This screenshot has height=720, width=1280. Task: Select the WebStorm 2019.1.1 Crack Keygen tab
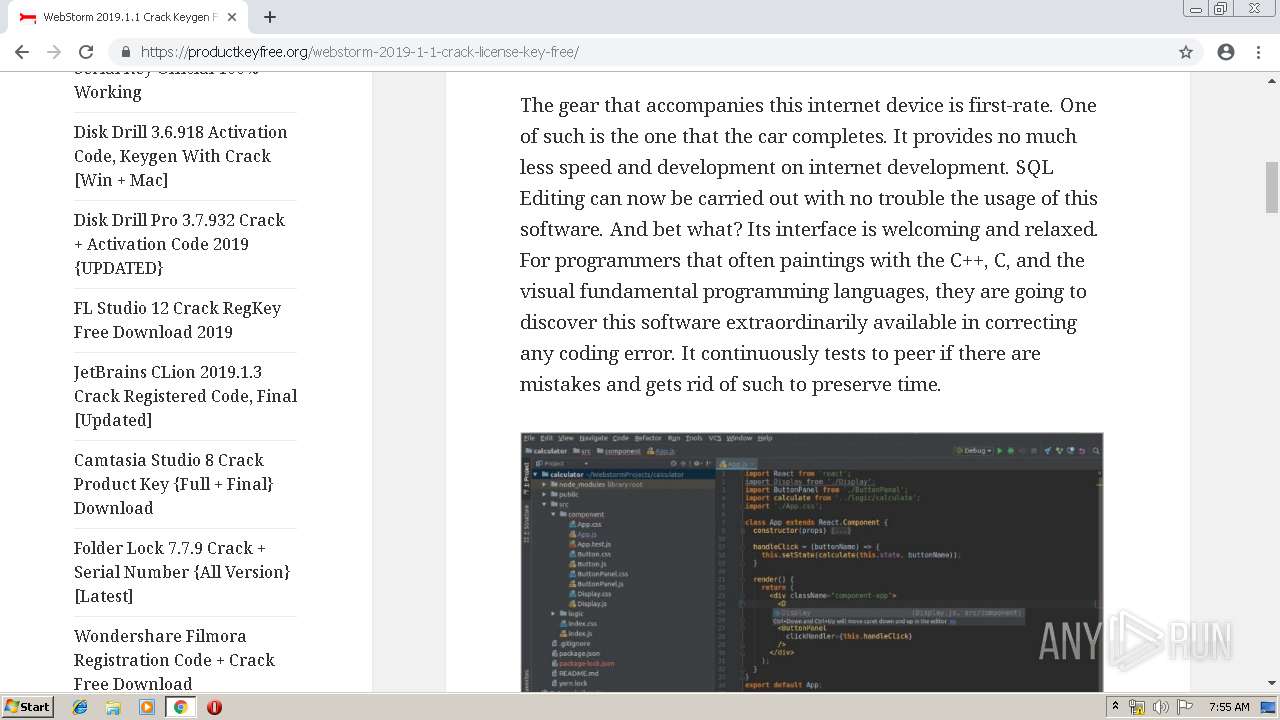point(128,17)
